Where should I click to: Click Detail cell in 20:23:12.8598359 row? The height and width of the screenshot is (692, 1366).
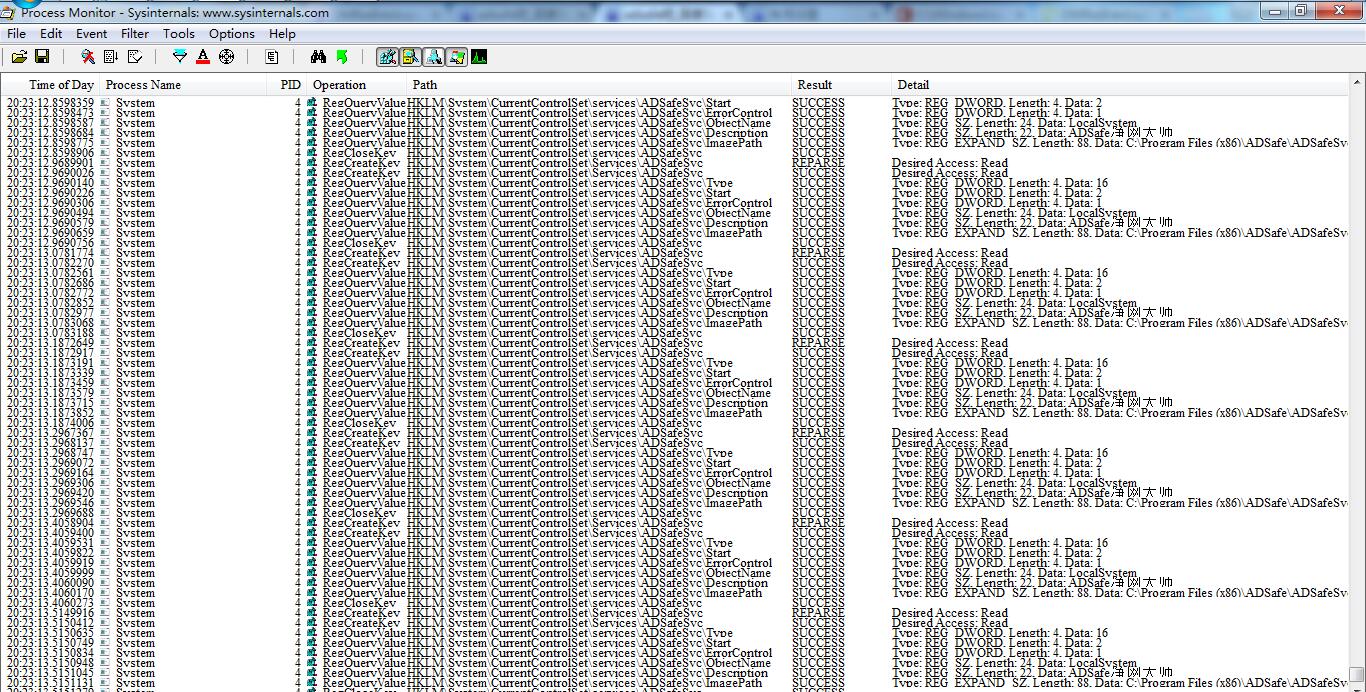coord(997,103)
